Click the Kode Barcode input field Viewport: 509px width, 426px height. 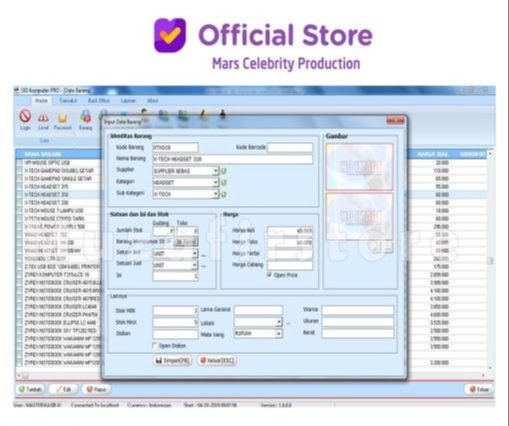290,147
